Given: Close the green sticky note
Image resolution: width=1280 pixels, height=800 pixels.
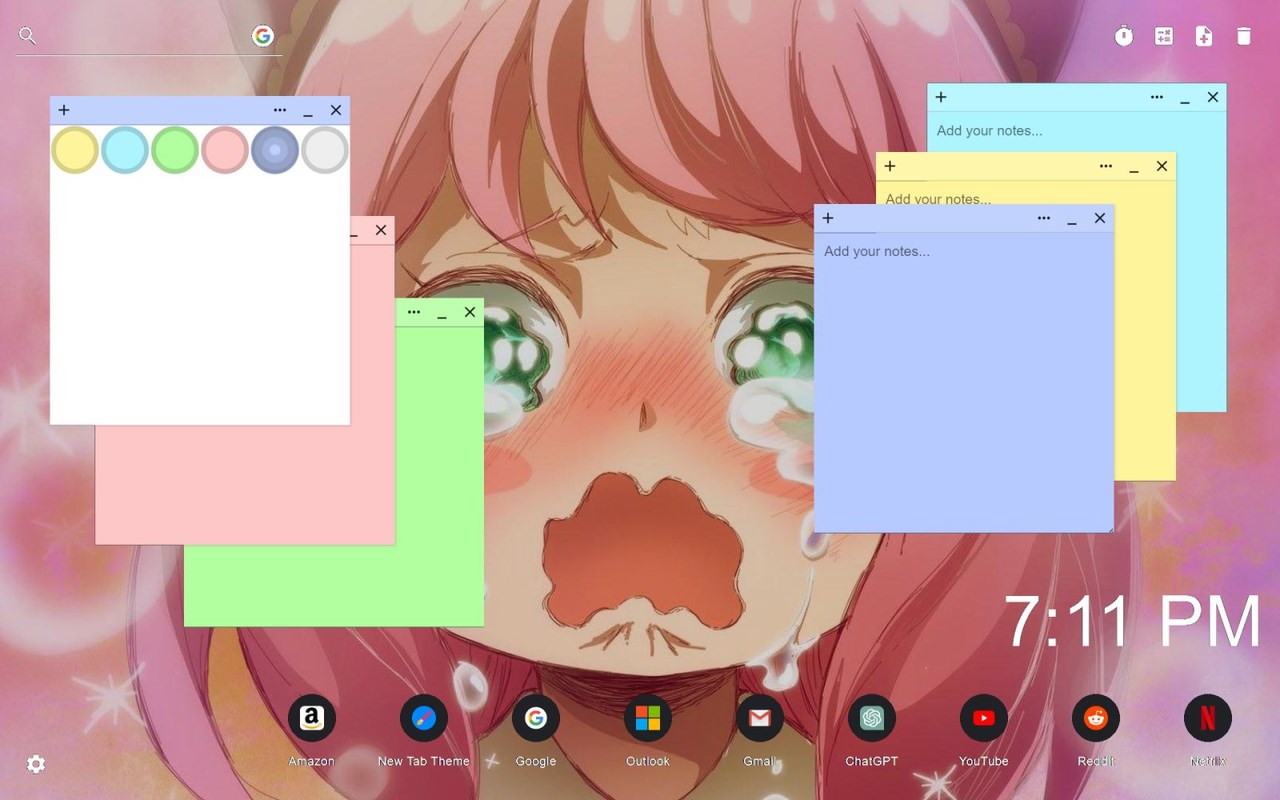Looking at the screenshot, I should click(x=470, y=312).
